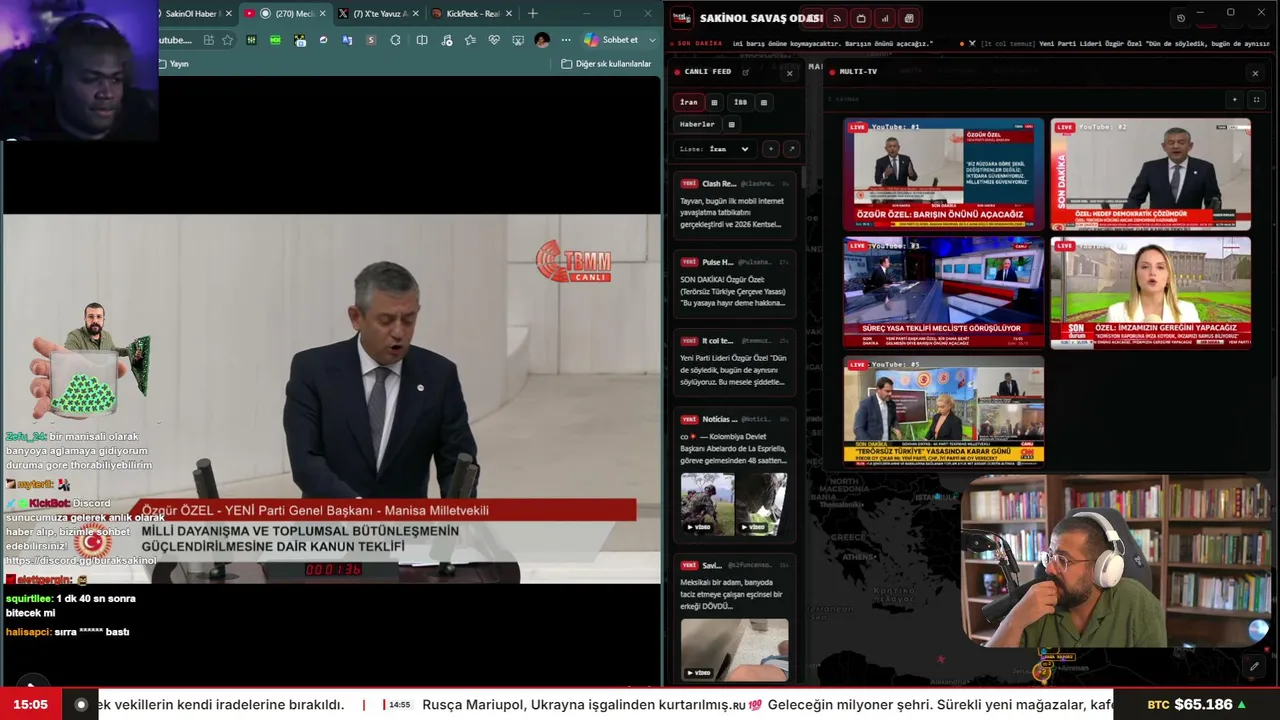Screen dimensions: 1280x720
Task: Open the Pulse H... feed post about Özgür Özel
Action: click(735, 285)
